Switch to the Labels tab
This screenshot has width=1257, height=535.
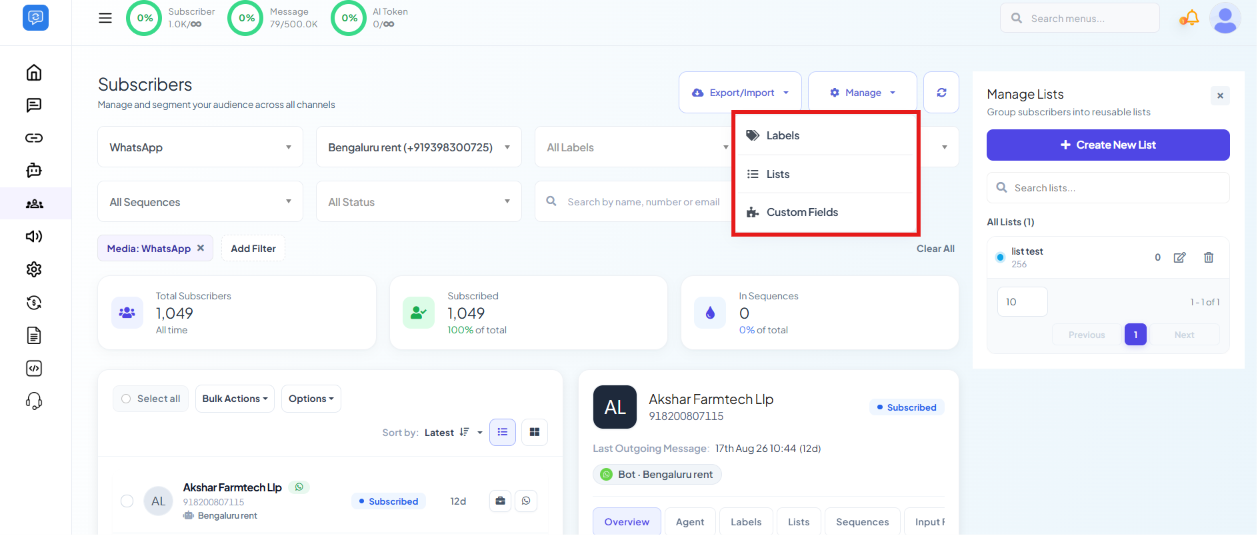pyautogui.click(x=746, y=521)
